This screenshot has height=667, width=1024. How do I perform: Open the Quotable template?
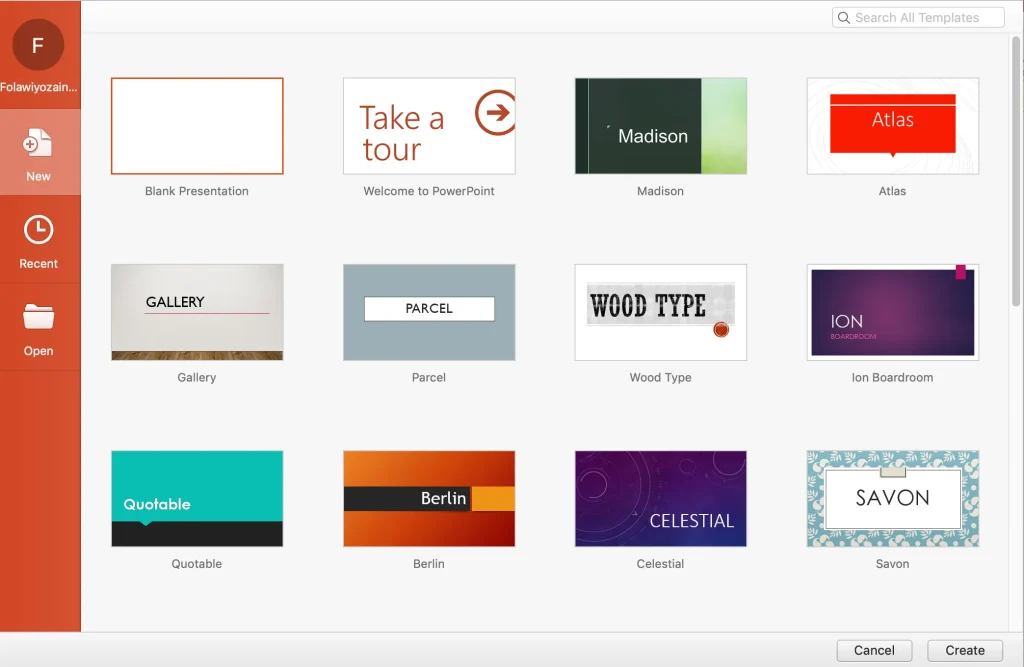coord(196,498)
